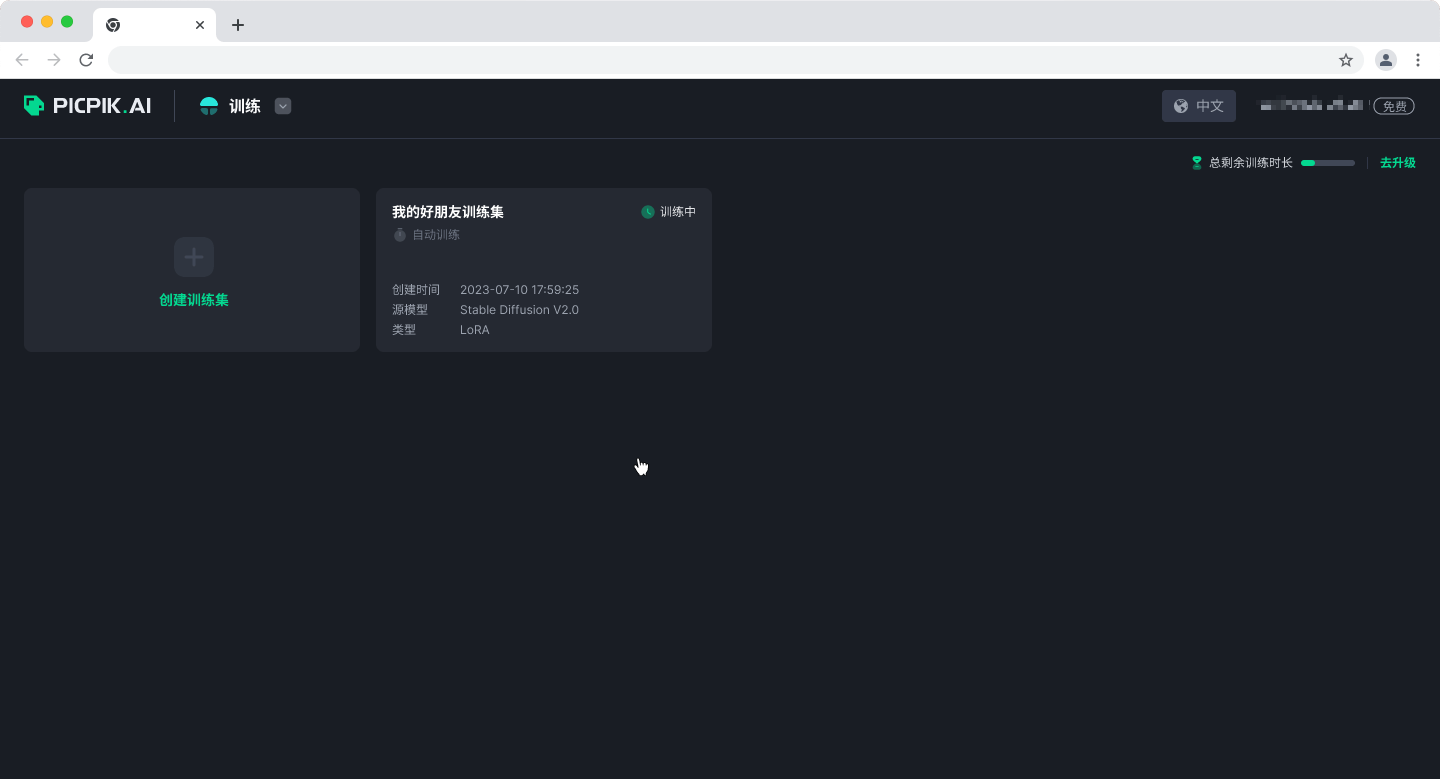The image size is (1440, 779).
Task: Click the hourglass remaining time icon
Action: tap(1197, 163)
